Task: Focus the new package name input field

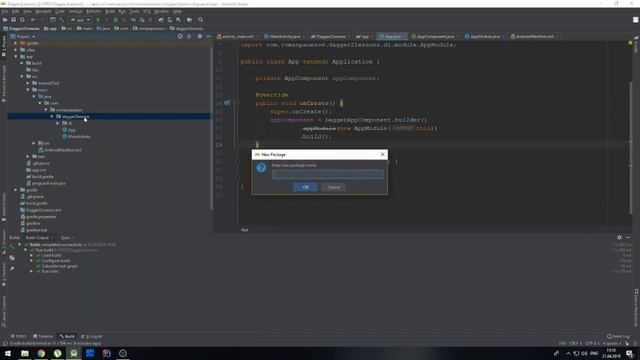Action: point(327,174)
